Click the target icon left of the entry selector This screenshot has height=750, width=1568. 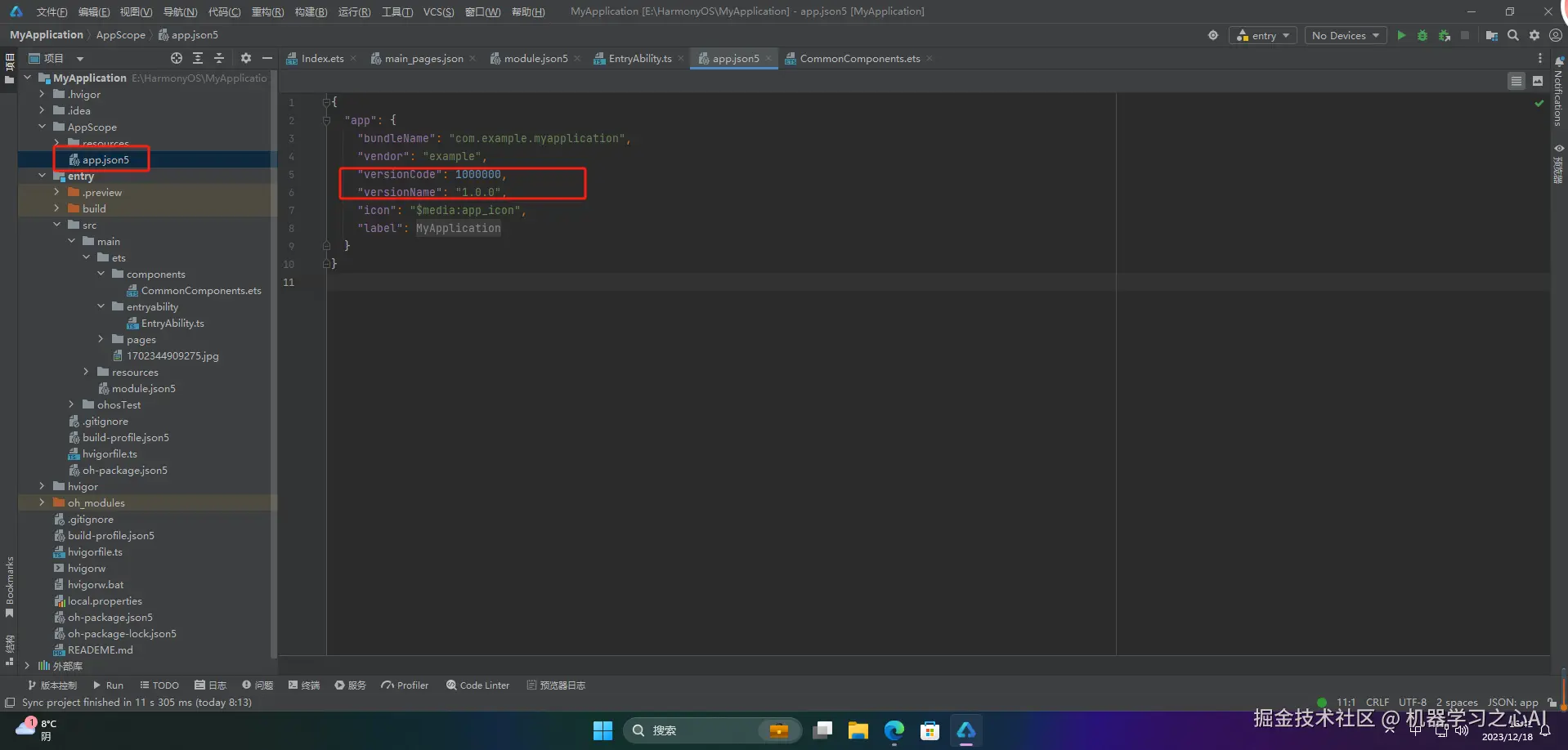coord(1213,35)
